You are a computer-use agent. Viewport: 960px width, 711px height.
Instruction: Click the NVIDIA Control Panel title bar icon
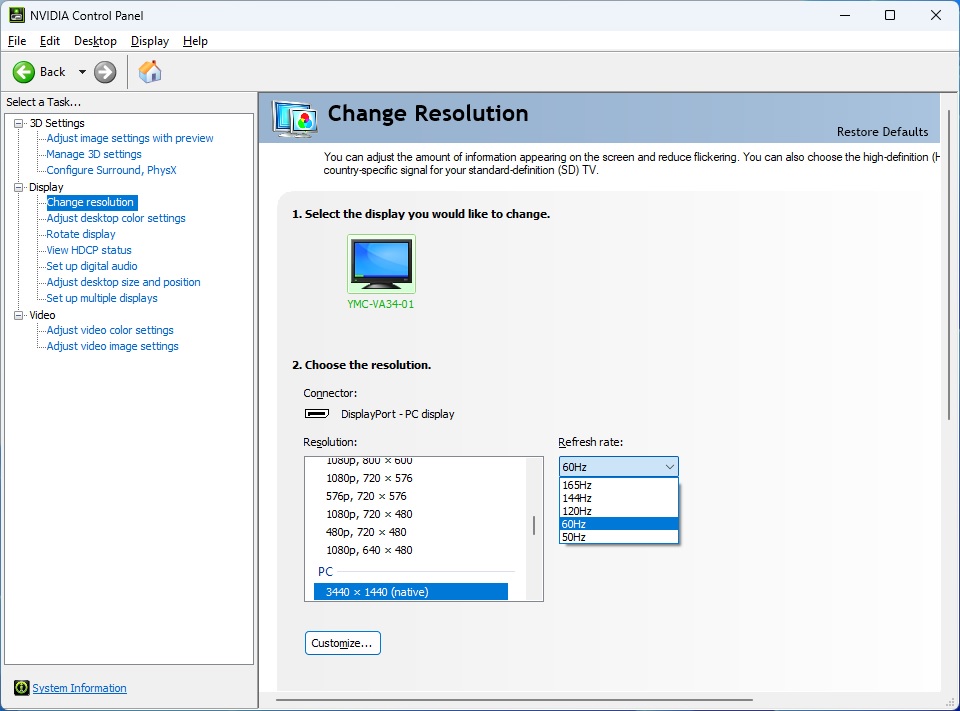(17, 15)
